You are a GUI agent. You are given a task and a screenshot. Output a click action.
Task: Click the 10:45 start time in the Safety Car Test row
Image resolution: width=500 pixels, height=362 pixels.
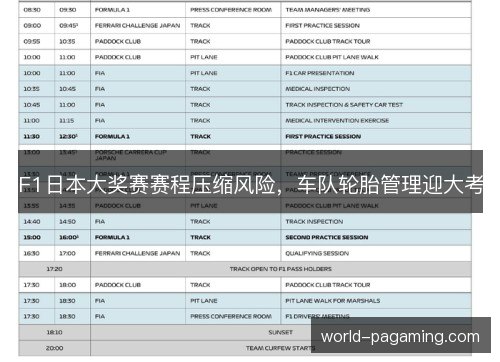tap(32, 105)
